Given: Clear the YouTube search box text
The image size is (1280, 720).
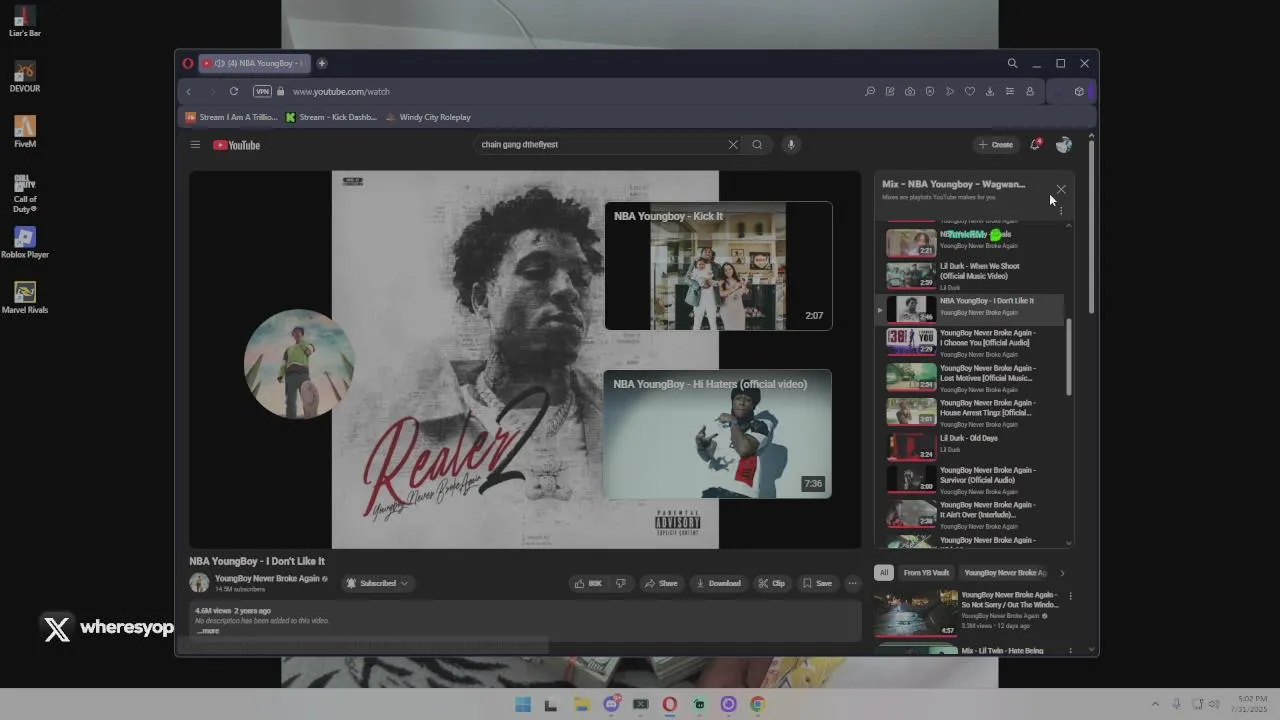Looking at the screenshot, I should point(733,145).
